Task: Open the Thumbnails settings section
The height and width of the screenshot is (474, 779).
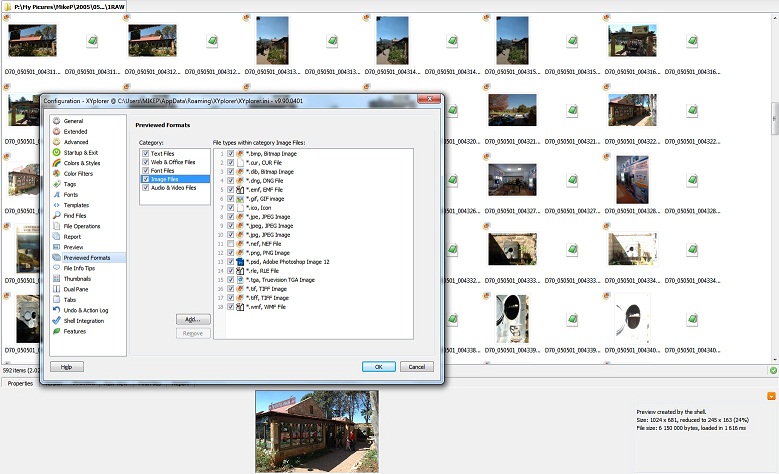Action: click(77, 278)
